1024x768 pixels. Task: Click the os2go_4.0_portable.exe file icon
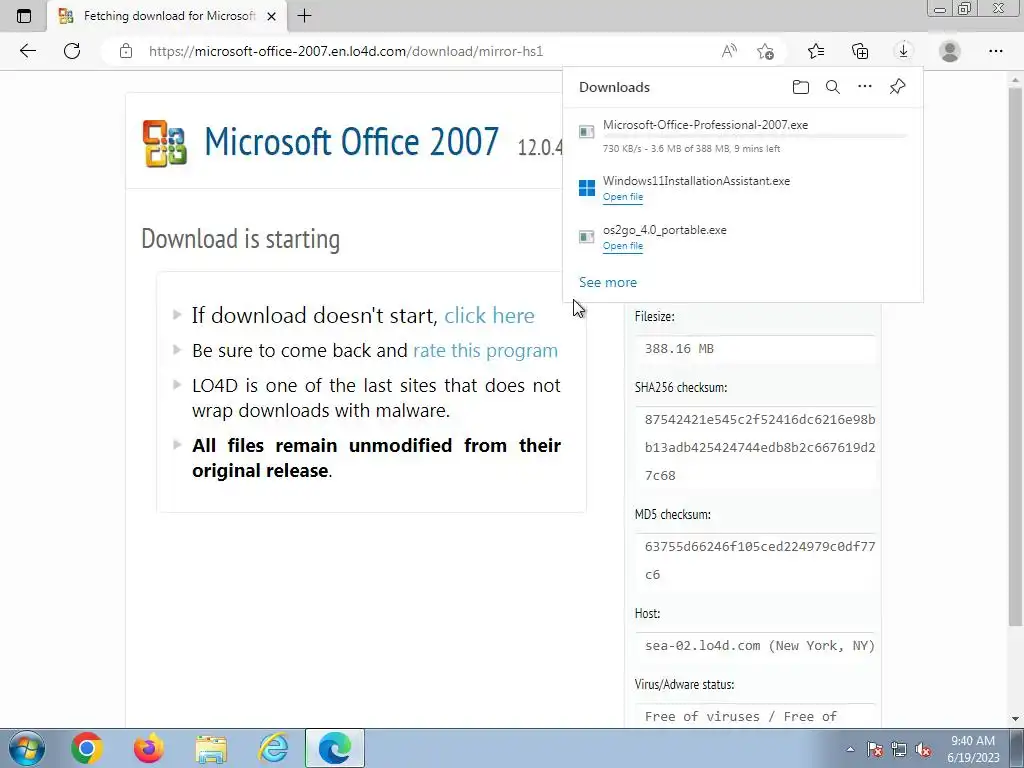tap(586, 236)
